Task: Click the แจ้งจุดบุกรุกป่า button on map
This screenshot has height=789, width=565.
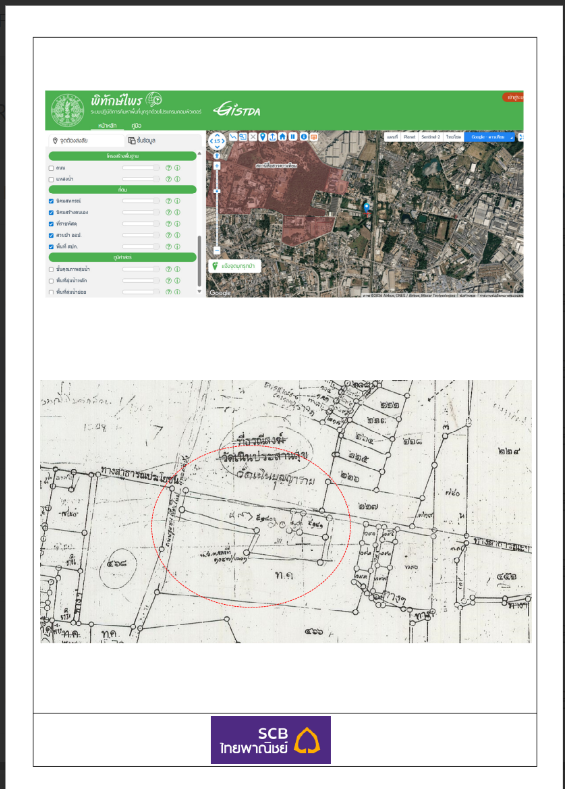Action: (x=234, y=266)
